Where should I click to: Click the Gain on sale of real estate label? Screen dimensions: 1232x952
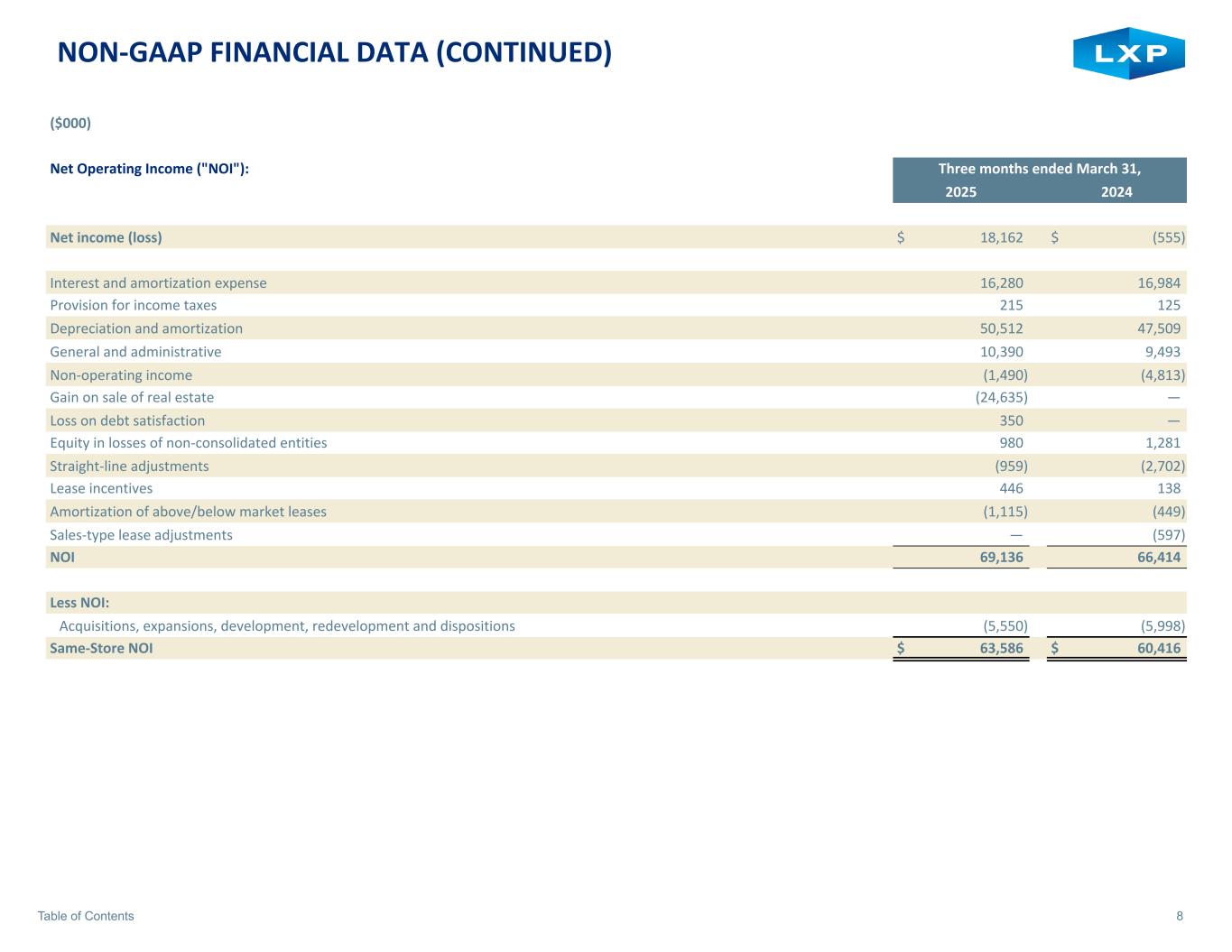[x=132, y=397]
